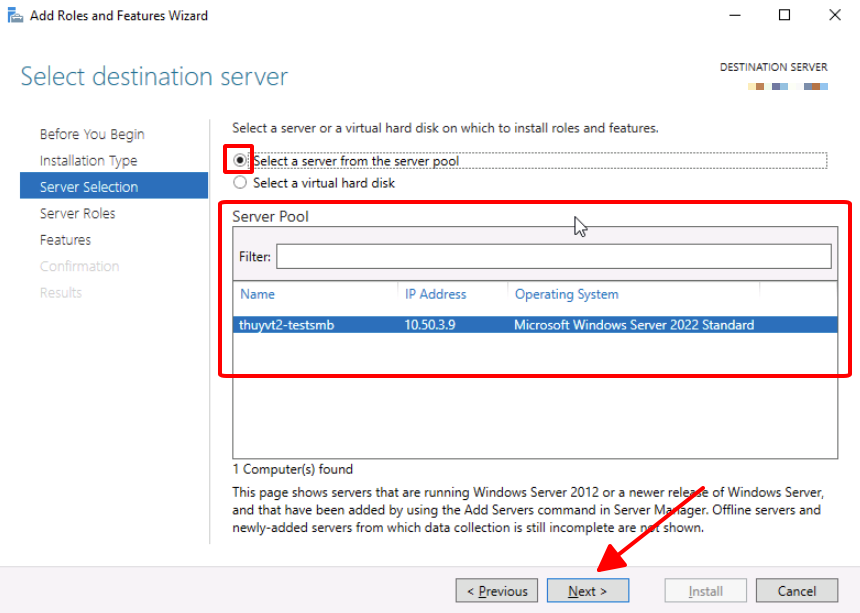Open the Before You Begin page
Image resolution: width=860 pixels, height=613 pixels.
tap(92, 134)
